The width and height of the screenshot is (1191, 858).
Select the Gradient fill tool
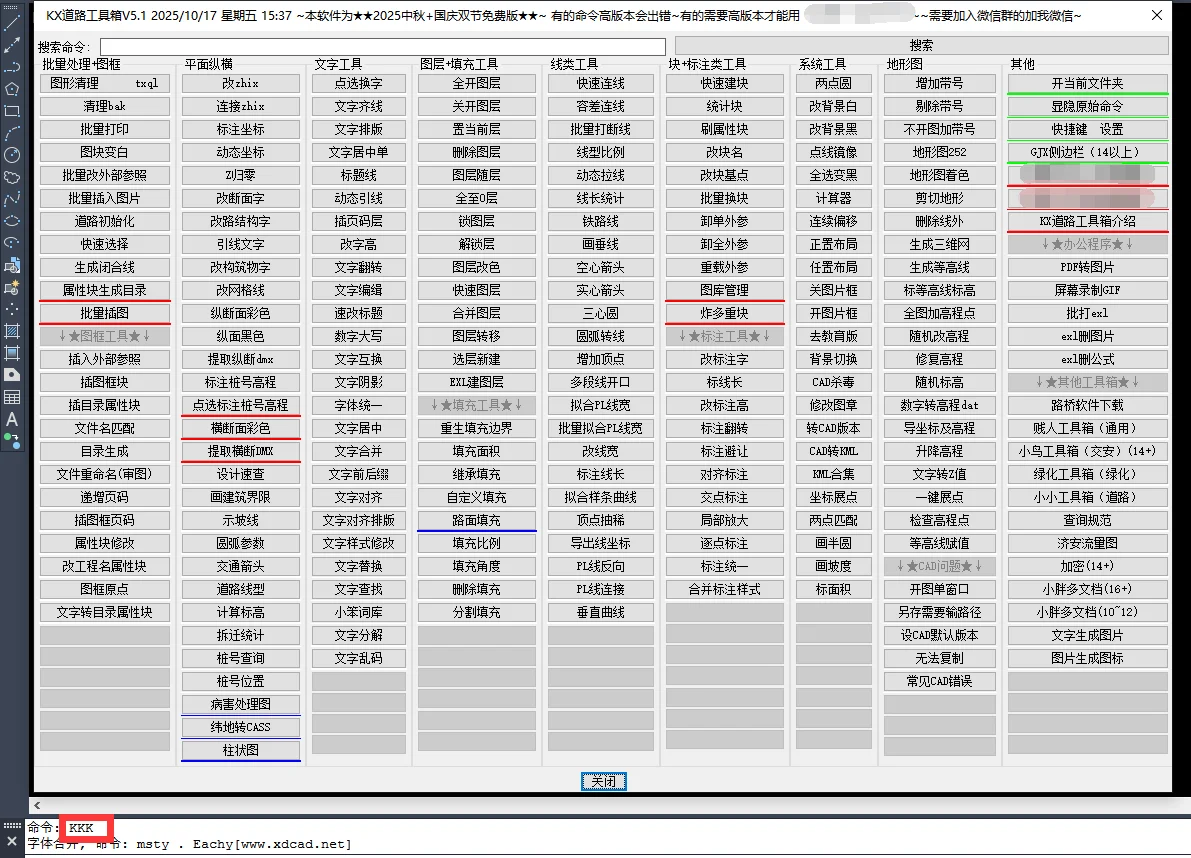tap(11, 353)
